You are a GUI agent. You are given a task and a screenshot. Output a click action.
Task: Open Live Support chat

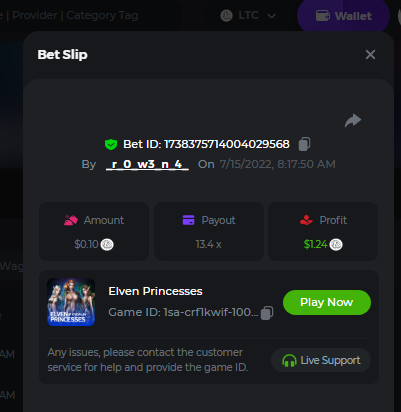321,360
